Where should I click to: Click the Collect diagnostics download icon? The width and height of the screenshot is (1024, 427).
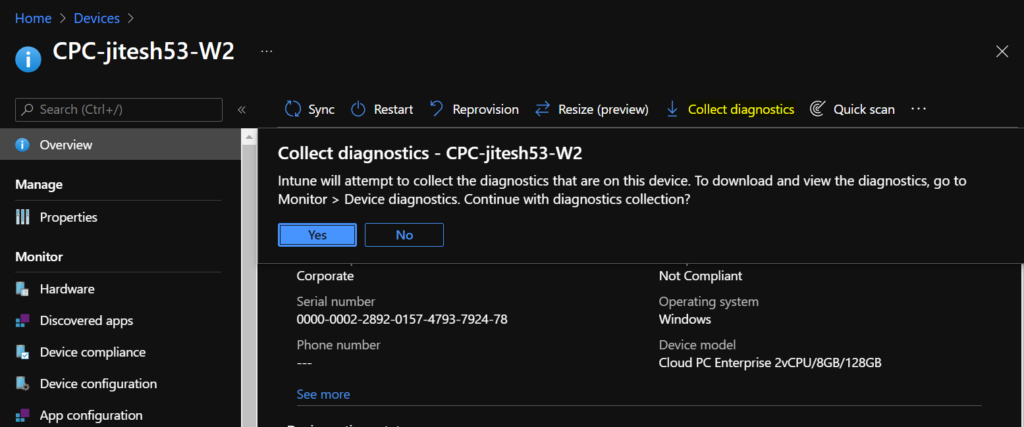coord(672,109)
